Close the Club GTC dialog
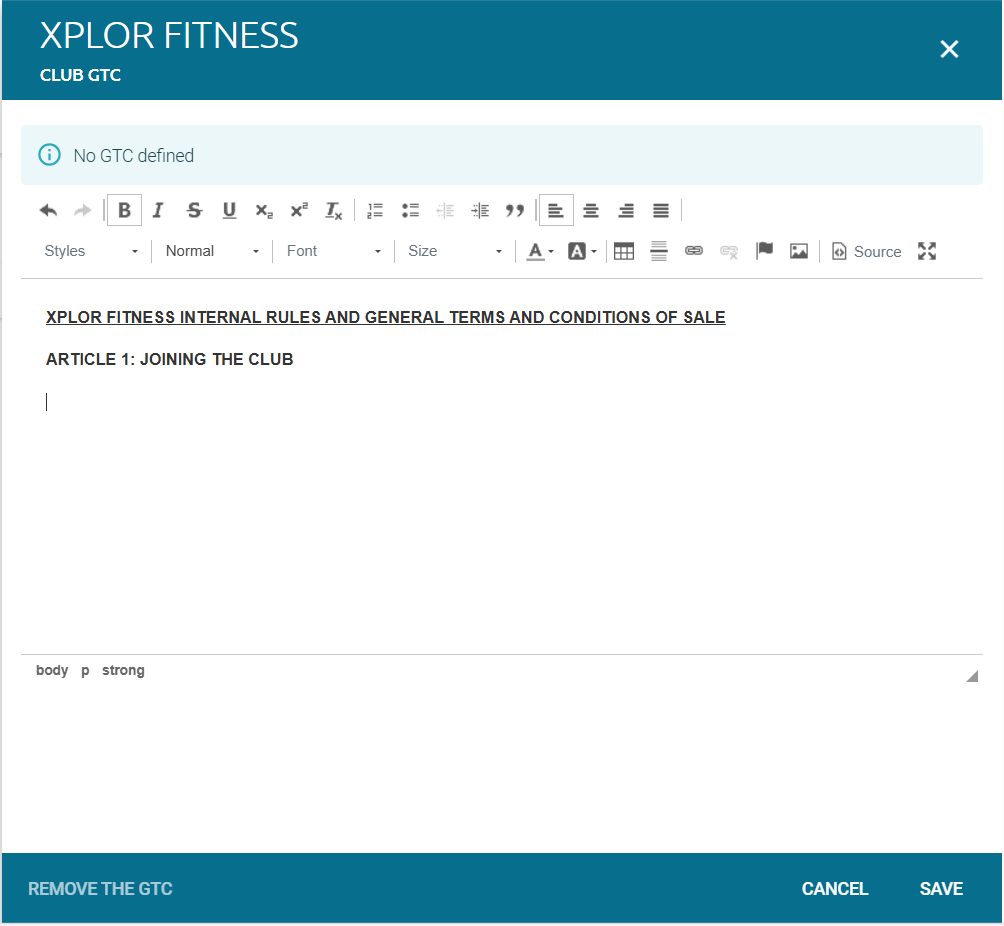Viewport: 1004px width, 926px height. [949, 49]
